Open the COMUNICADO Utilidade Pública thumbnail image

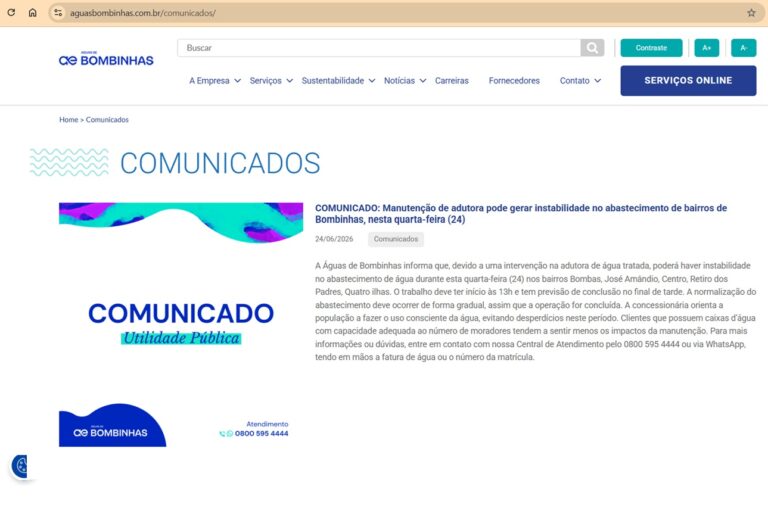point(181,324)
